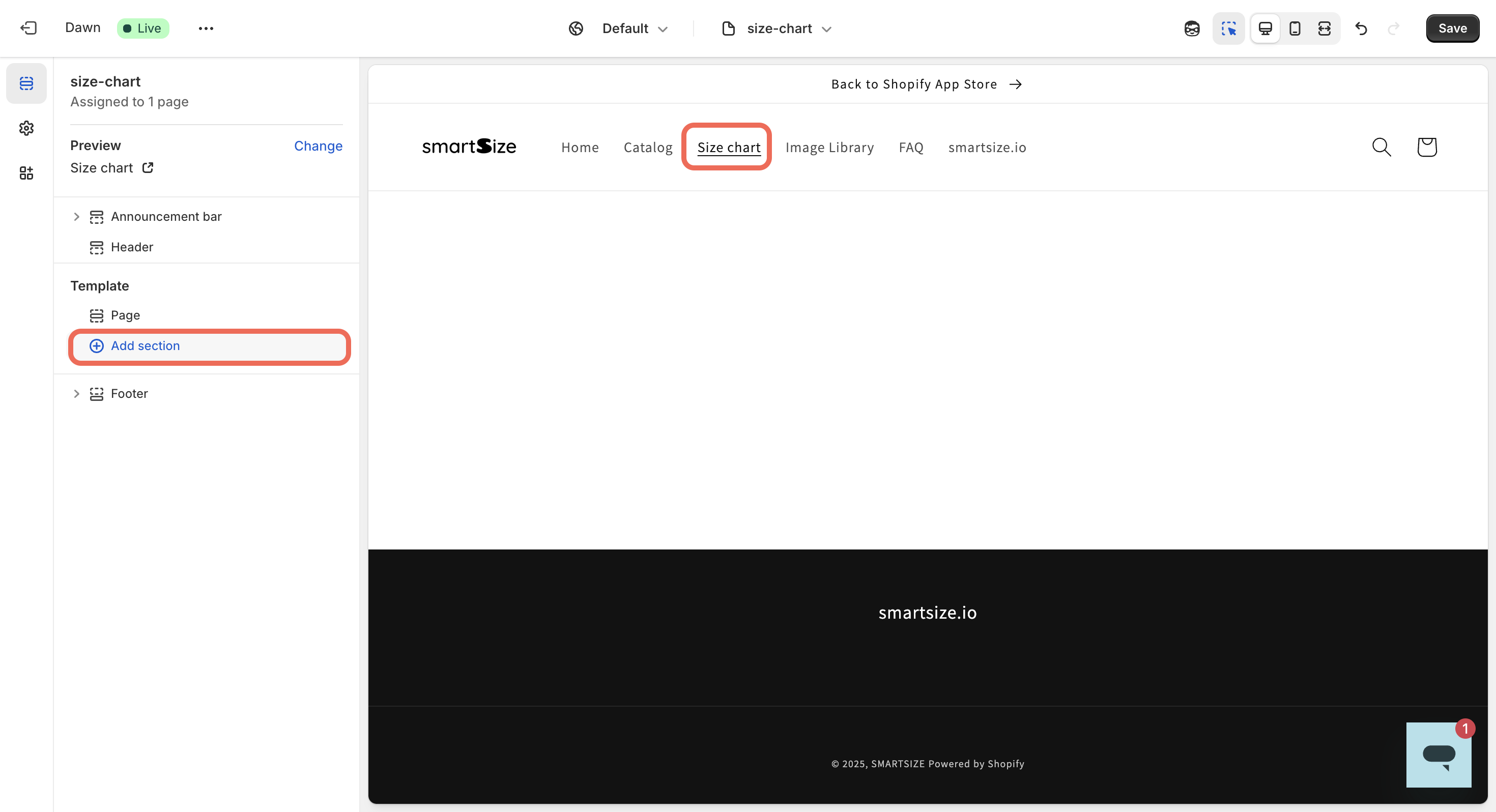Toggle fullscreen width preview
Image resolution: width=1496 pixels, height=812 pixels.
(x=1324, y=28)
